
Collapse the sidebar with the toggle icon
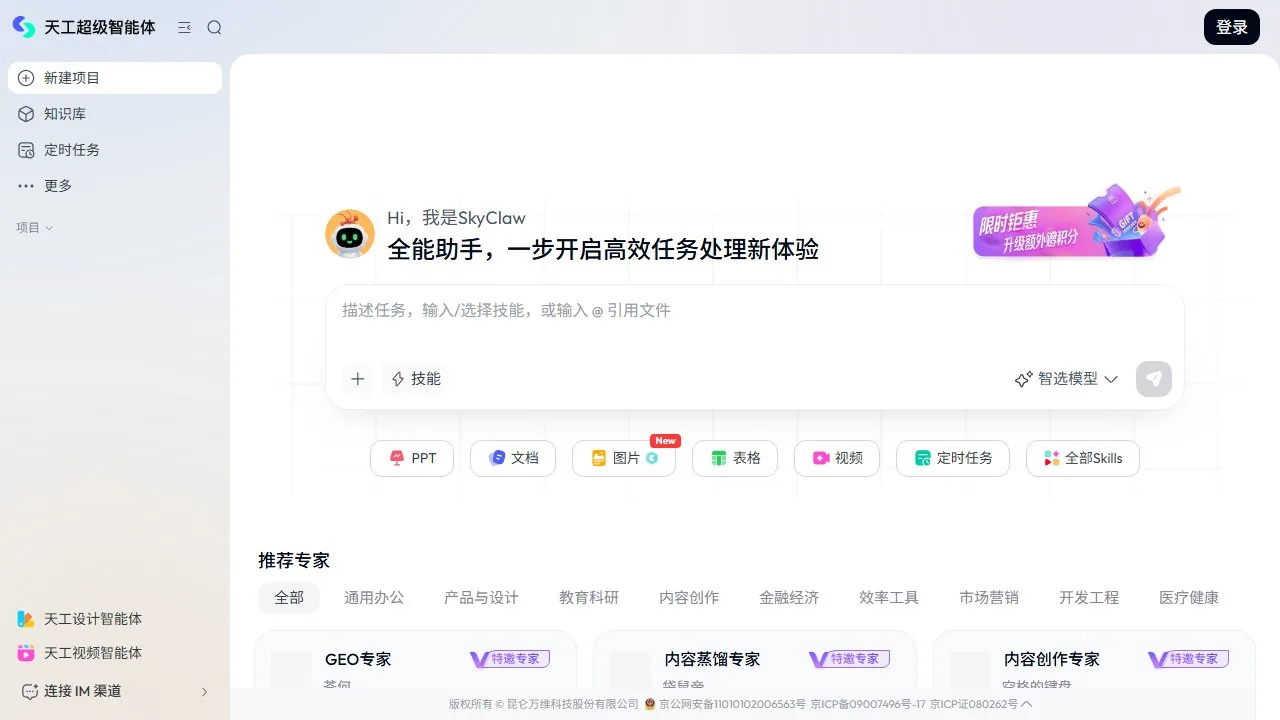pos(184,28)
